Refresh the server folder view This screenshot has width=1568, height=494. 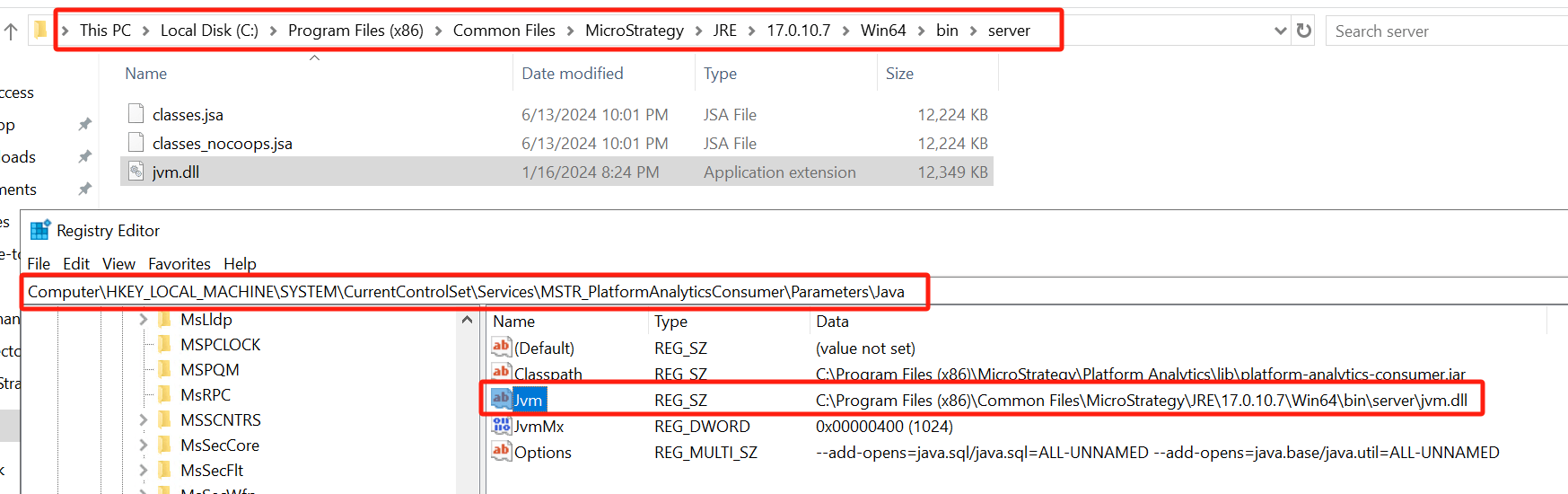tap(1304, 31)
